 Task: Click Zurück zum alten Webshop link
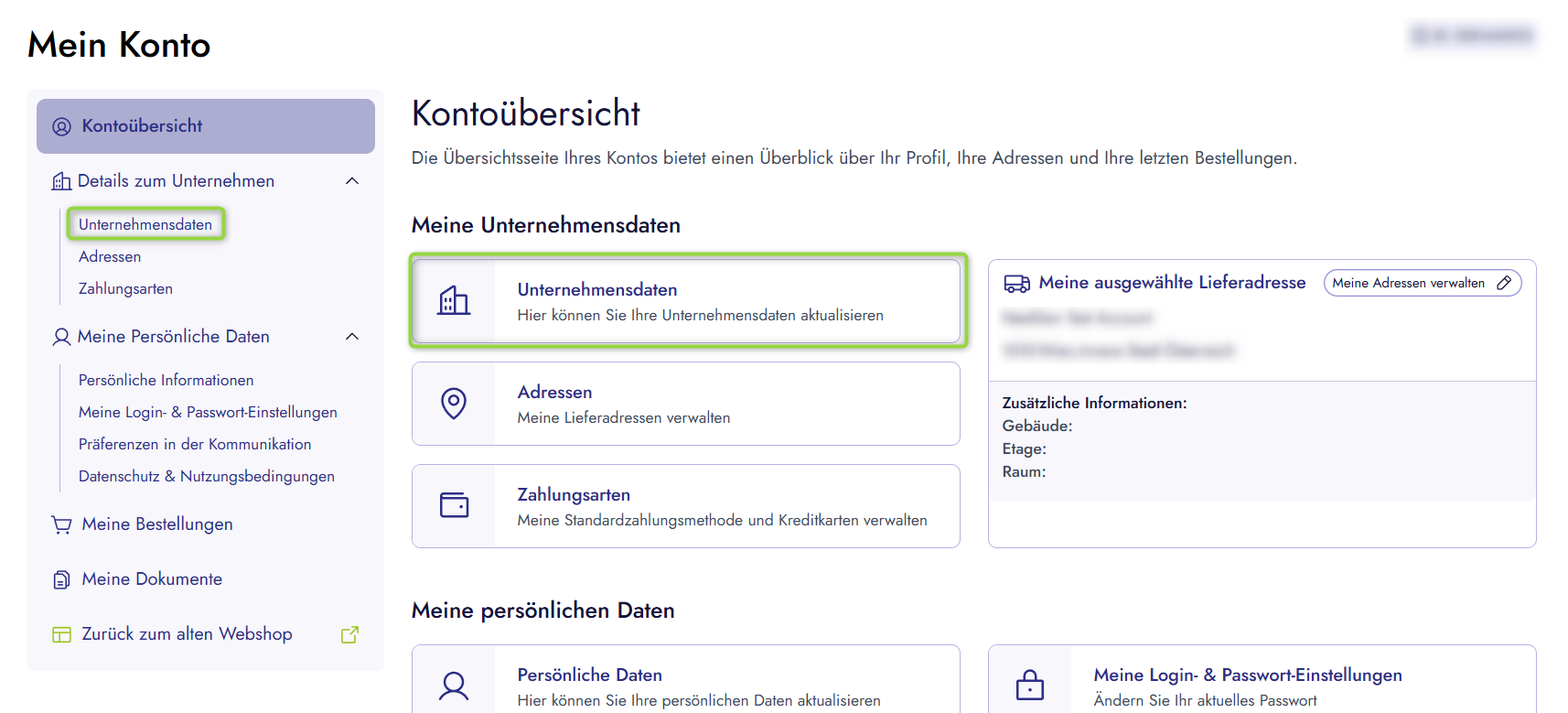pos(188,634)
